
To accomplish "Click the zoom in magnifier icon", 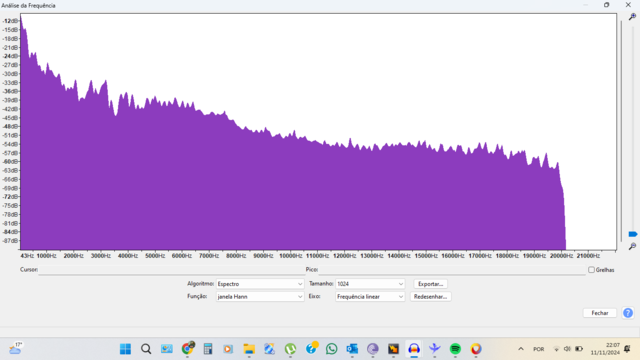I will (x=632, y=17).
